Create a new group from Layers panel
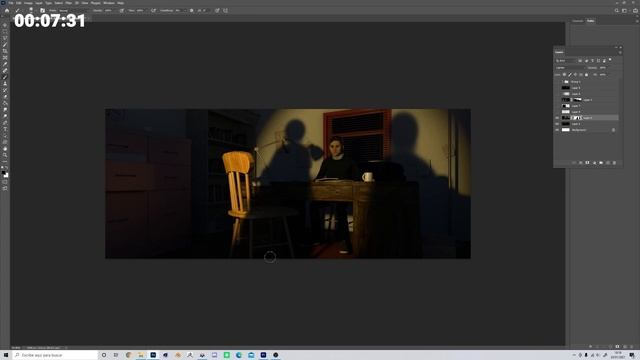Viewport: 640px width, 360px height. (x=601, y=162)
